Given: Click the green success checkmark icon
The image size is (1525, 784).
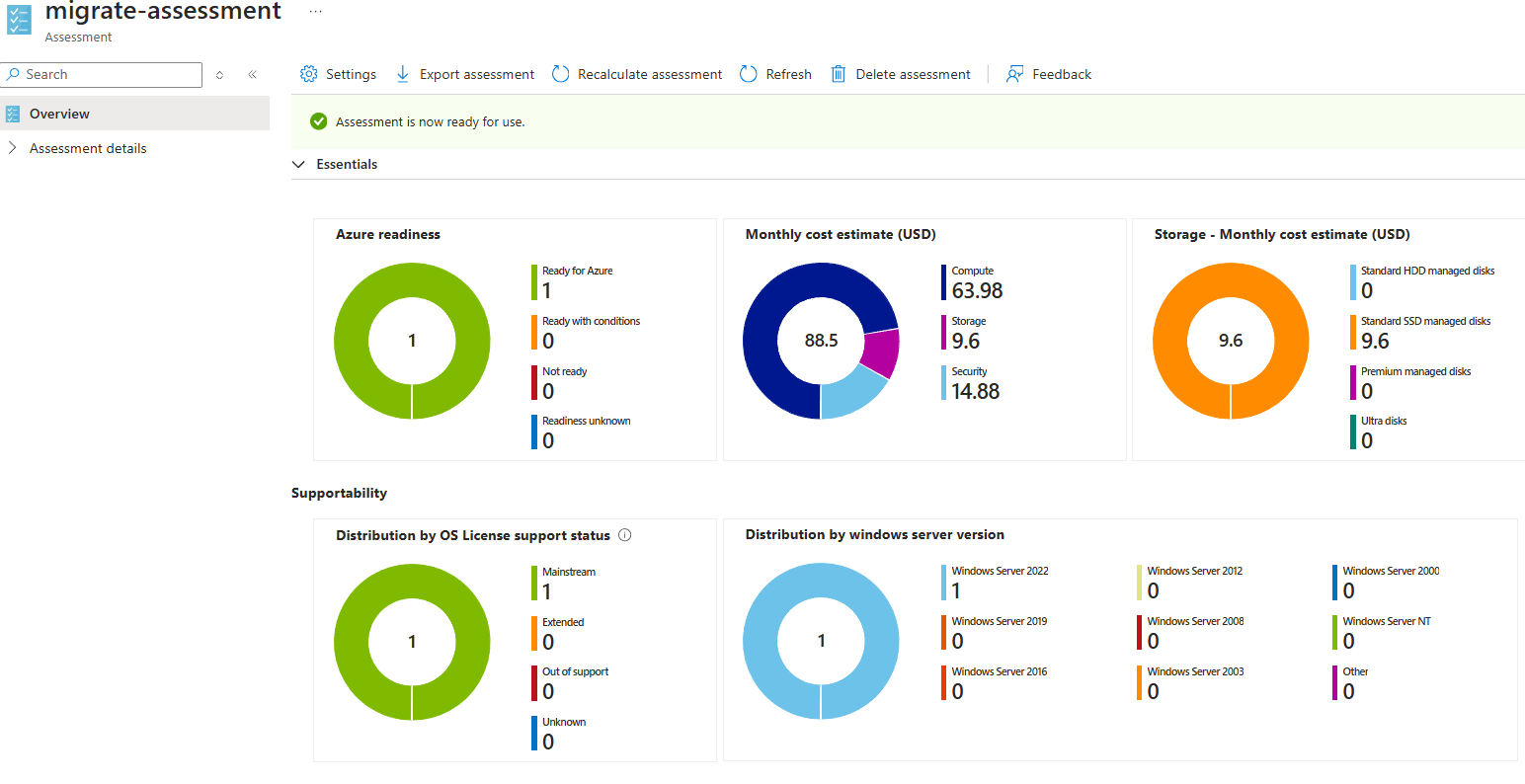Looking at the screenshot, I should tap(318, 121).
